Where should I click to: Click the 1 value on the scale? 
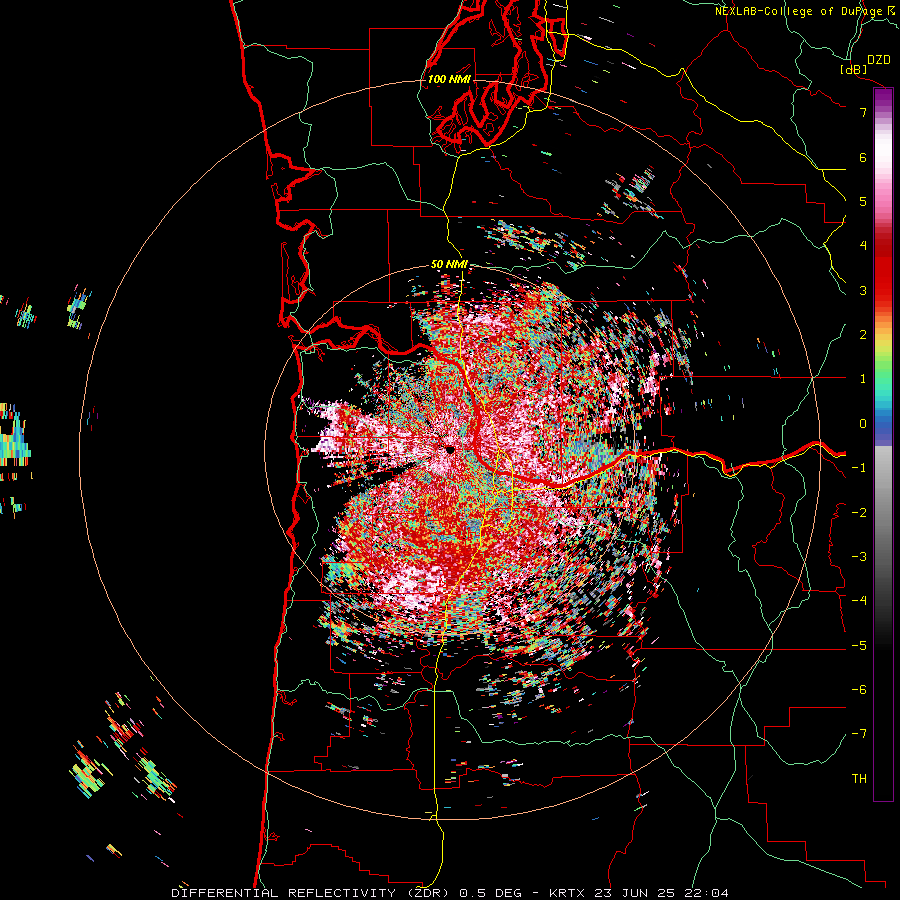pyautogui.click(x=863, y=379)
